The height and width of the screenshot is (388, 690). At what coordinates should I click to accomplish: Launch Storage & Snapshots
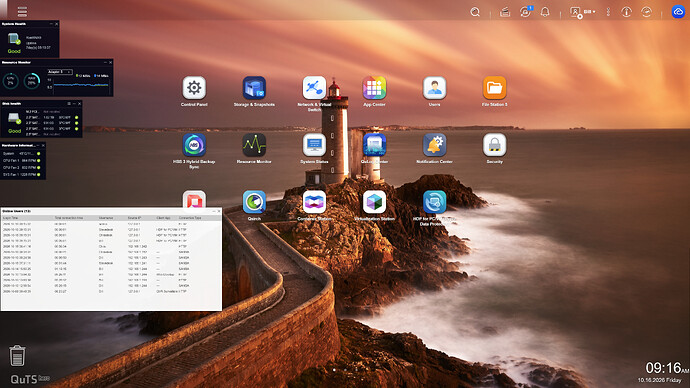tap(254, 88)
